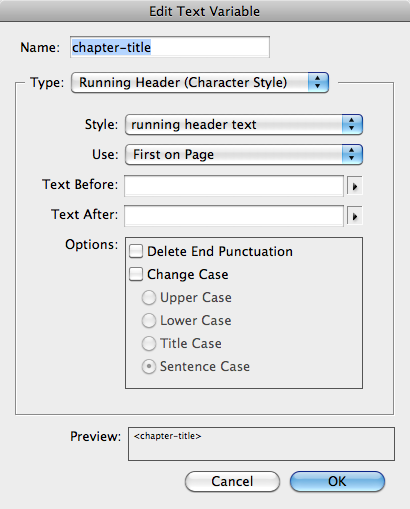Select the Sentence Case radio button
Image resolution: width=410 pixels, height=509 pixels.
click(x=149, y=367)
